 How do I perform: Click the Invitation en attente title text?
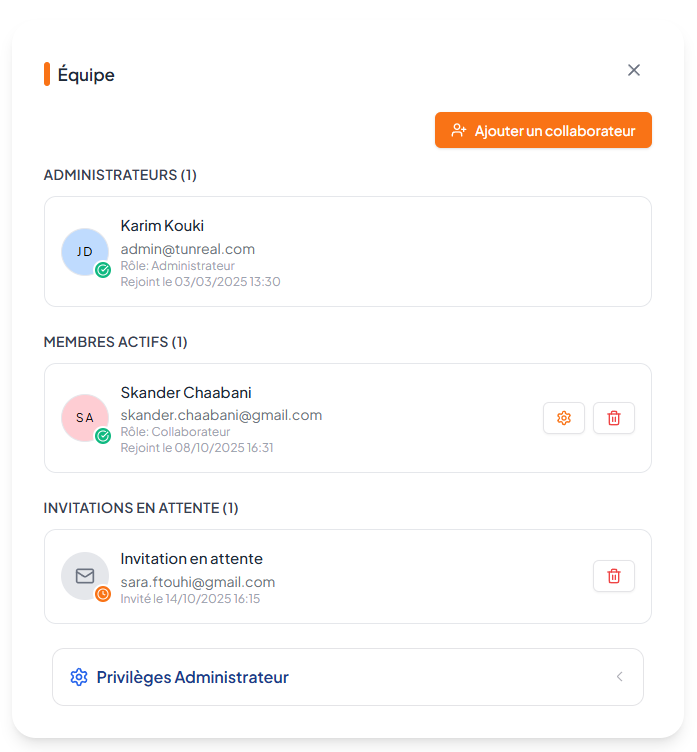[191, 559]
